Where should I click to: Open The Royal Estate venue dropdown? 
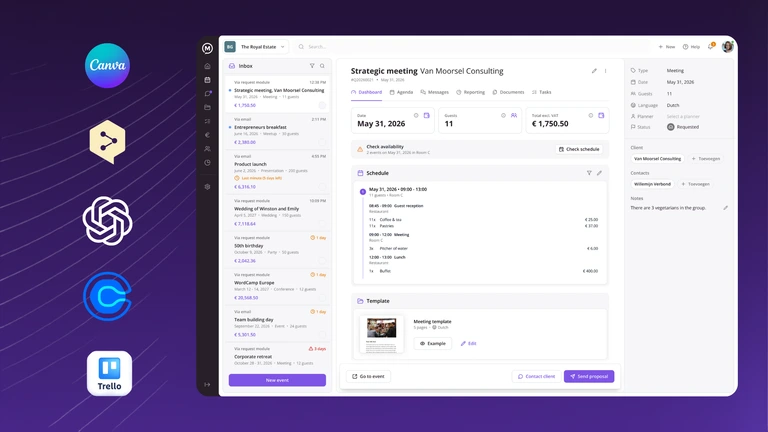(x=256, y=47)
